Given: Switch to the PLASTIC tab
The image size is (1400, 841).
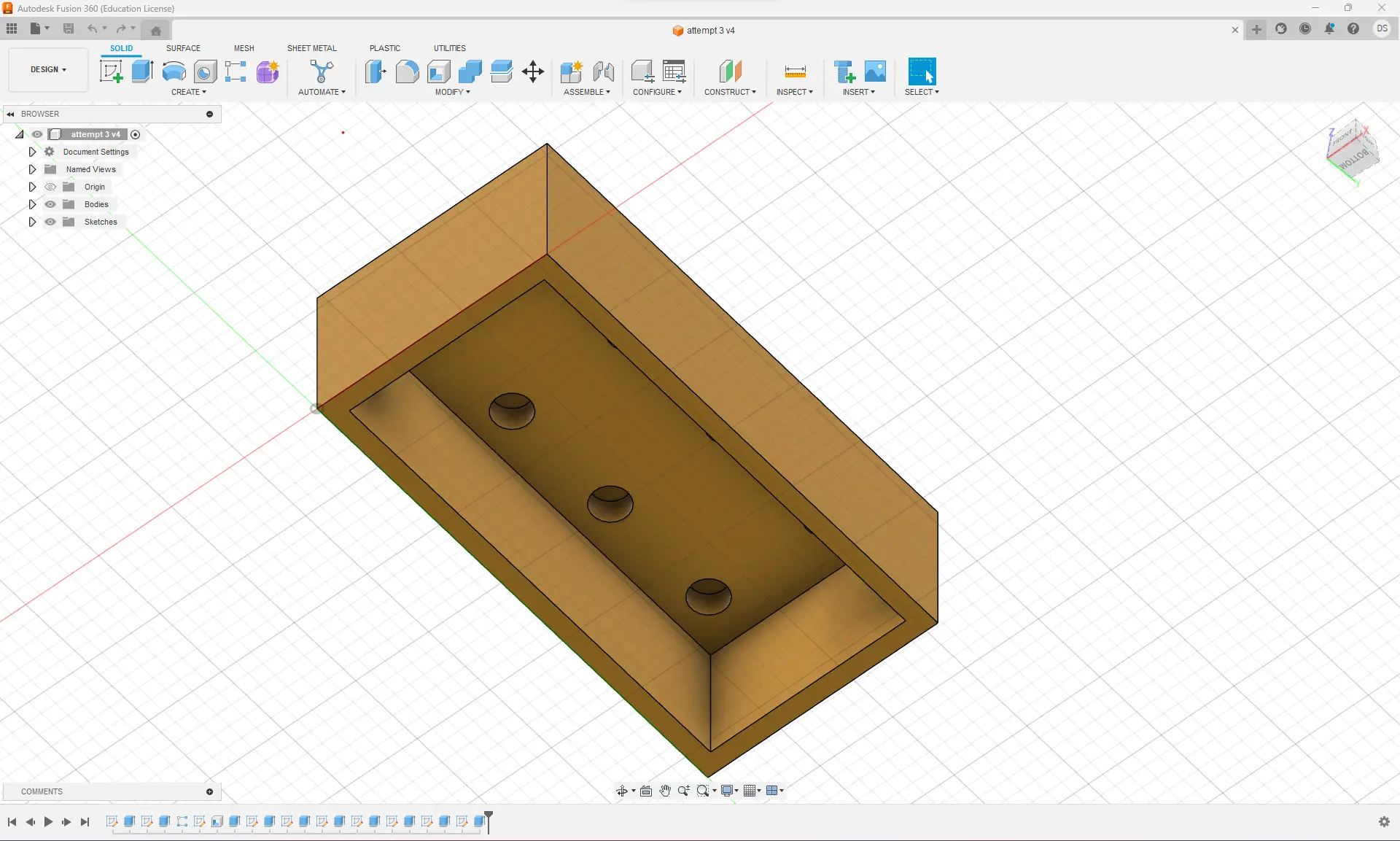Looking at the screenshot, I should click(x=385, y=48).
